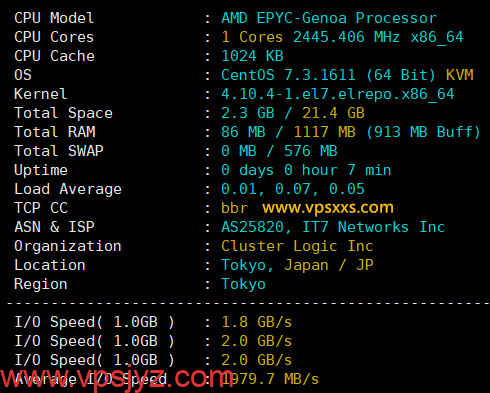
Task: Click the Tokyo, Japan / JP location
Action: point(297,265)
